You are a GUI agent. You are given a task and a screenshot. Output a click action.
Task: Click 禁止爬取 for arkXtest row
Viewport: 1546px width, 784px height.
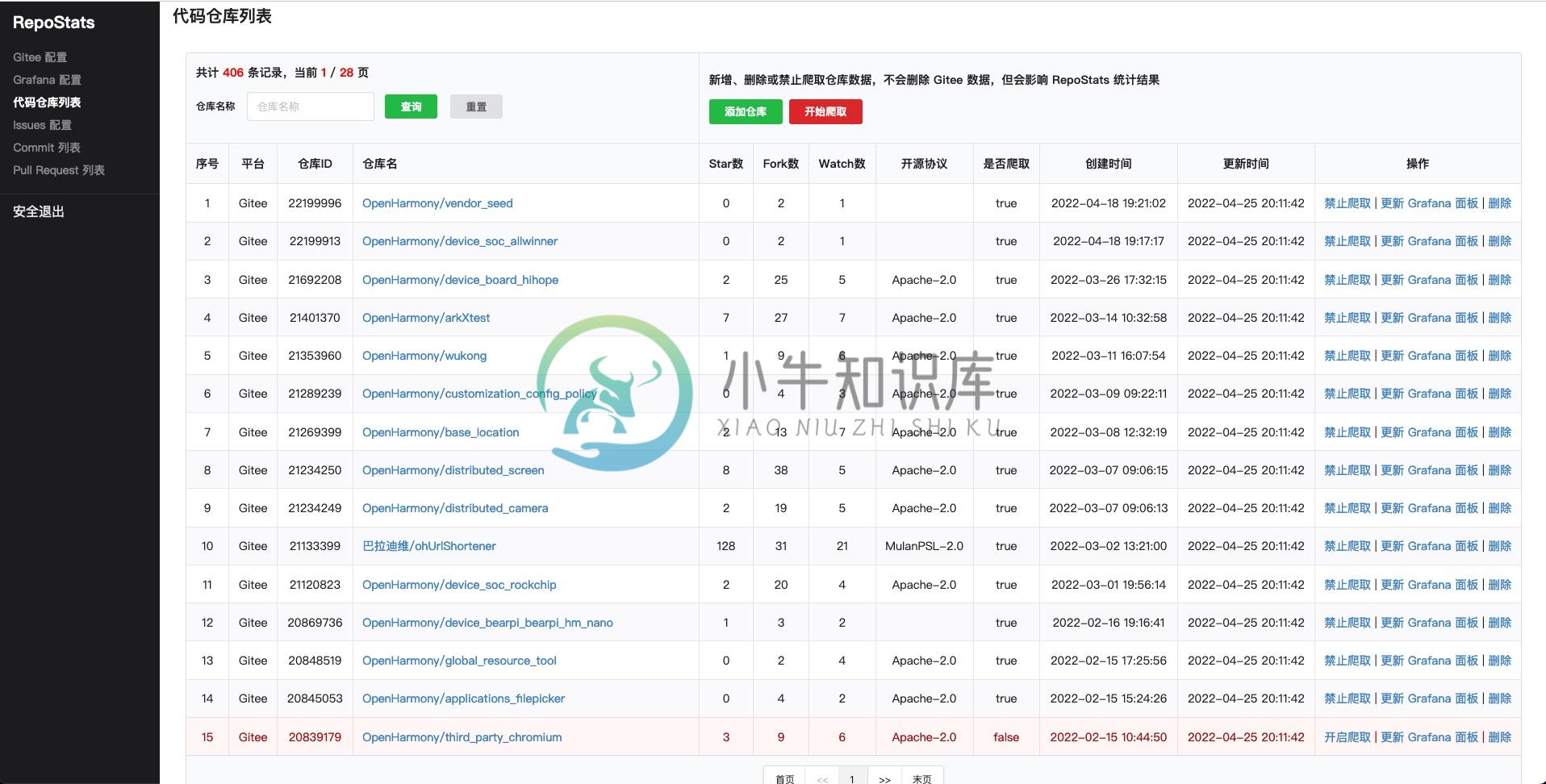pos(1348,318)
